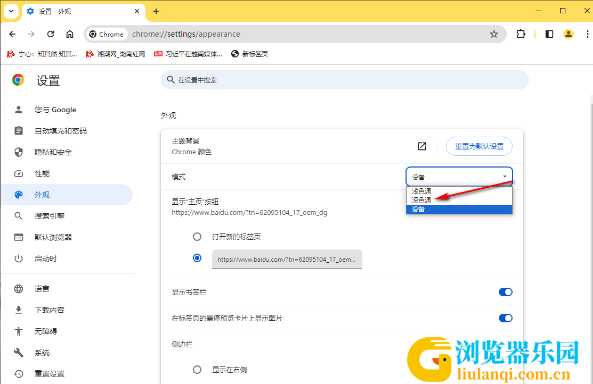Viewport: 593px width, 384px height.
Task: Open theme in Chrome Web Store icon
Action: click(422, 146)
